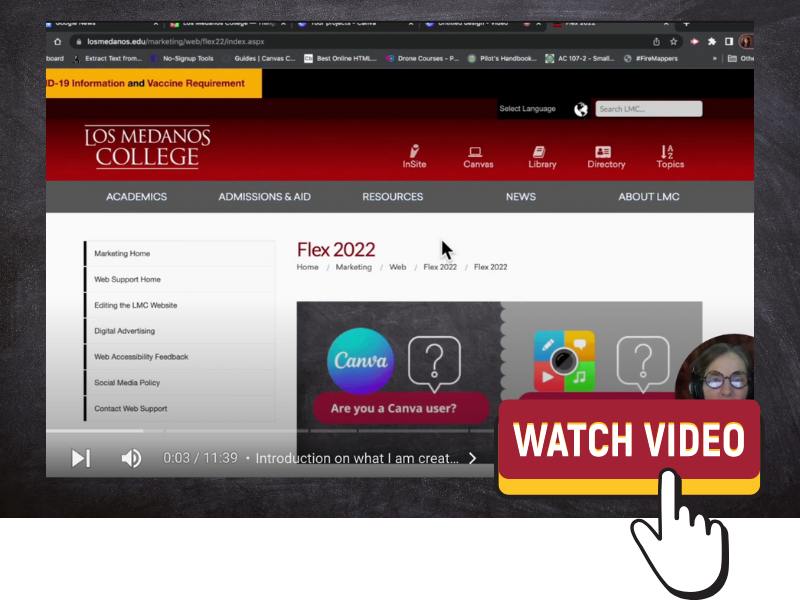Open the #FireMappers bookmark

[x=651, y=59]
